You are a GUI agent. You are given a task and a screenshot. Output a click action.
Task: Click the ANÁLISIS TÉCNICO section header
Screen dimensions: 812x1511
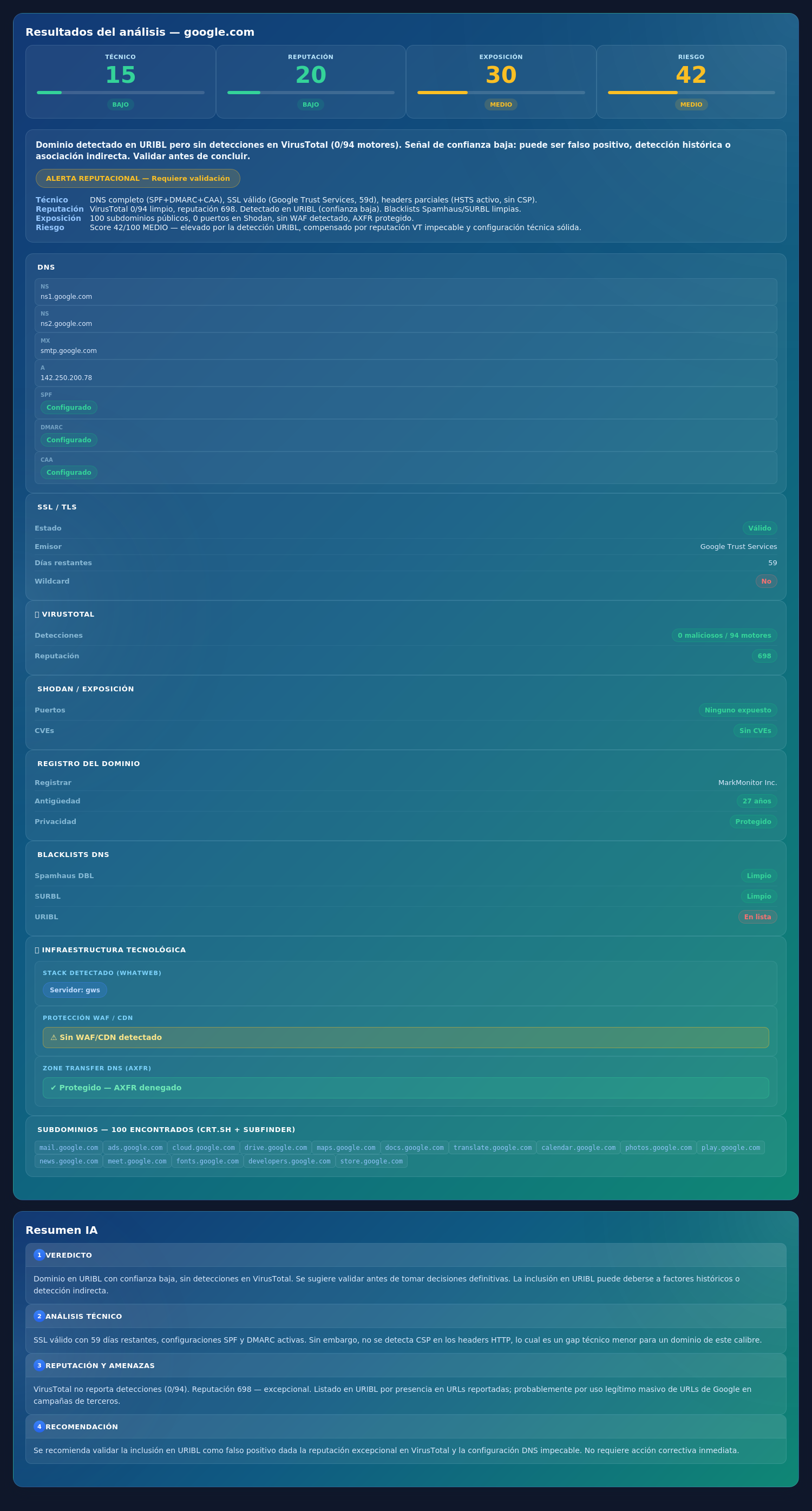click(406, 1316)
